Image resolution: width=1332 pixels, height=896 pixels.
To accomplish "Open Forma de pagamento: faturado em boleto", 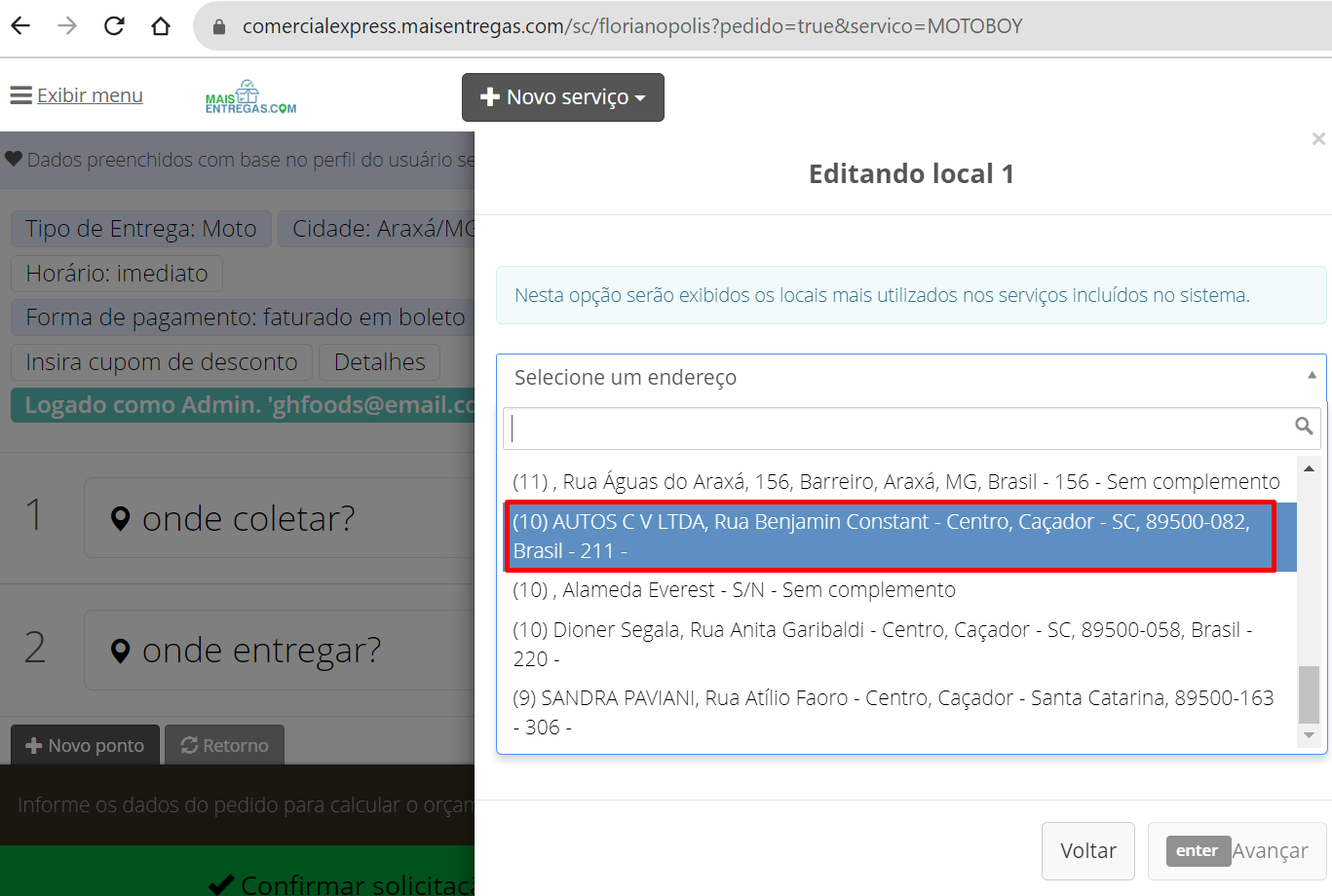I will click(244, 317).
